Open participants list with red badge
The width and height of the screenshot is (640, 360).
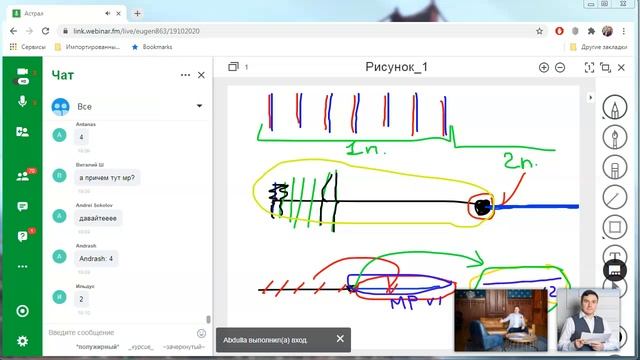pyautogui.click(x=22, y=176)
